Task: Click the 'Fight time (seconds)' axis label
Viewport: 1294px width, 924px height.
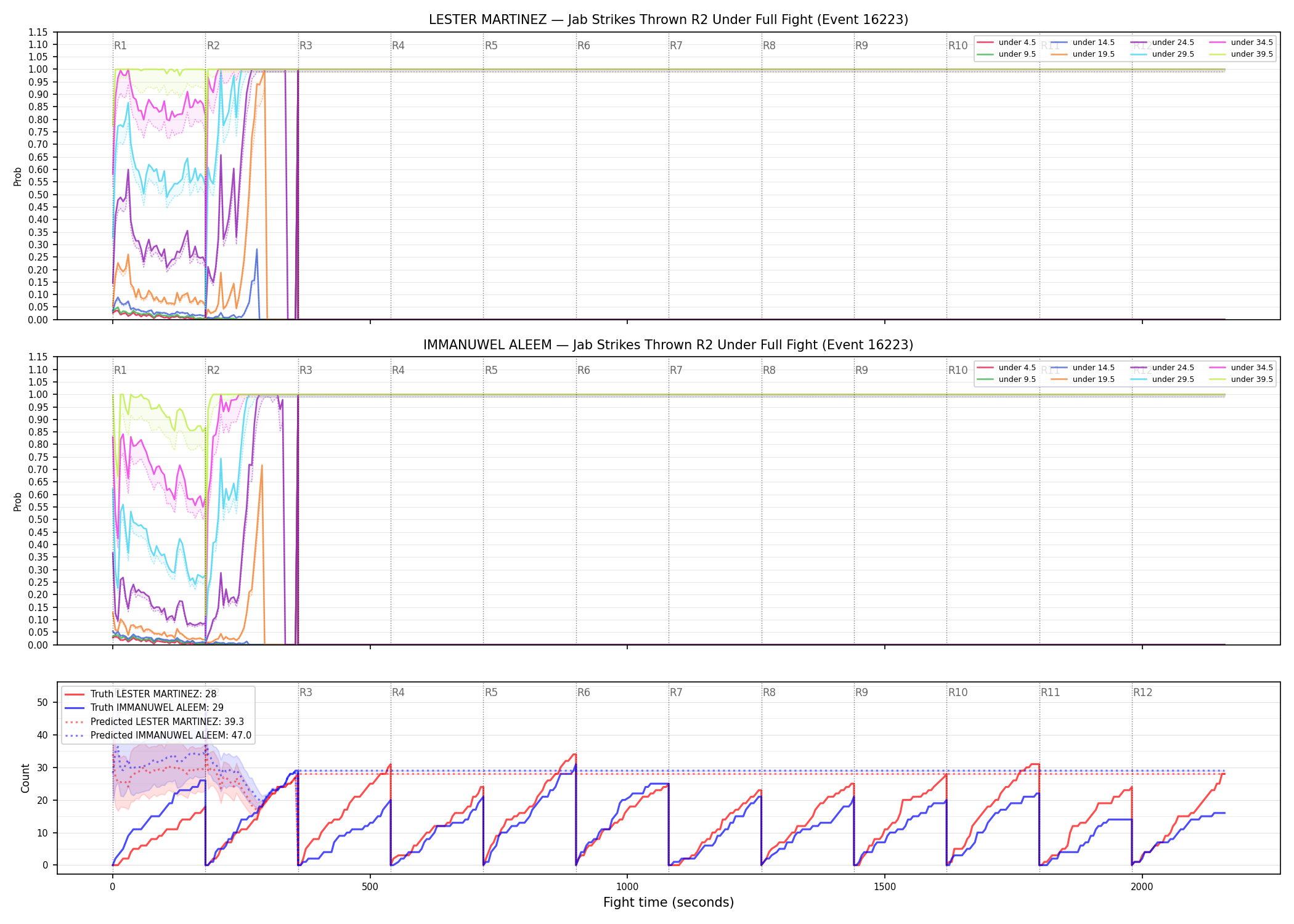Action: (x=669, y=902)
